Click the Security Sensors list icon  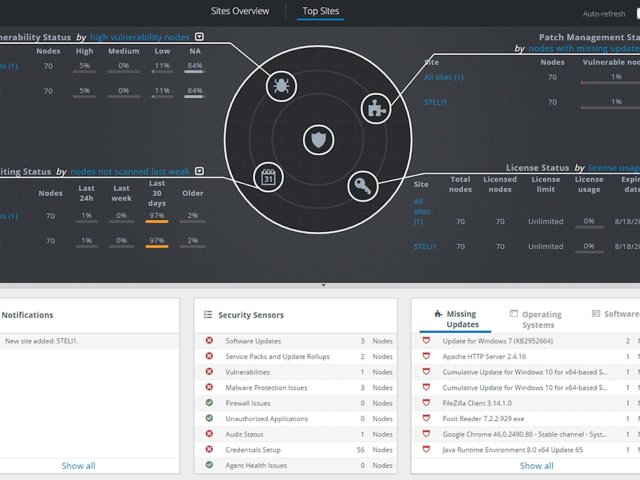(x=207, y=314)
